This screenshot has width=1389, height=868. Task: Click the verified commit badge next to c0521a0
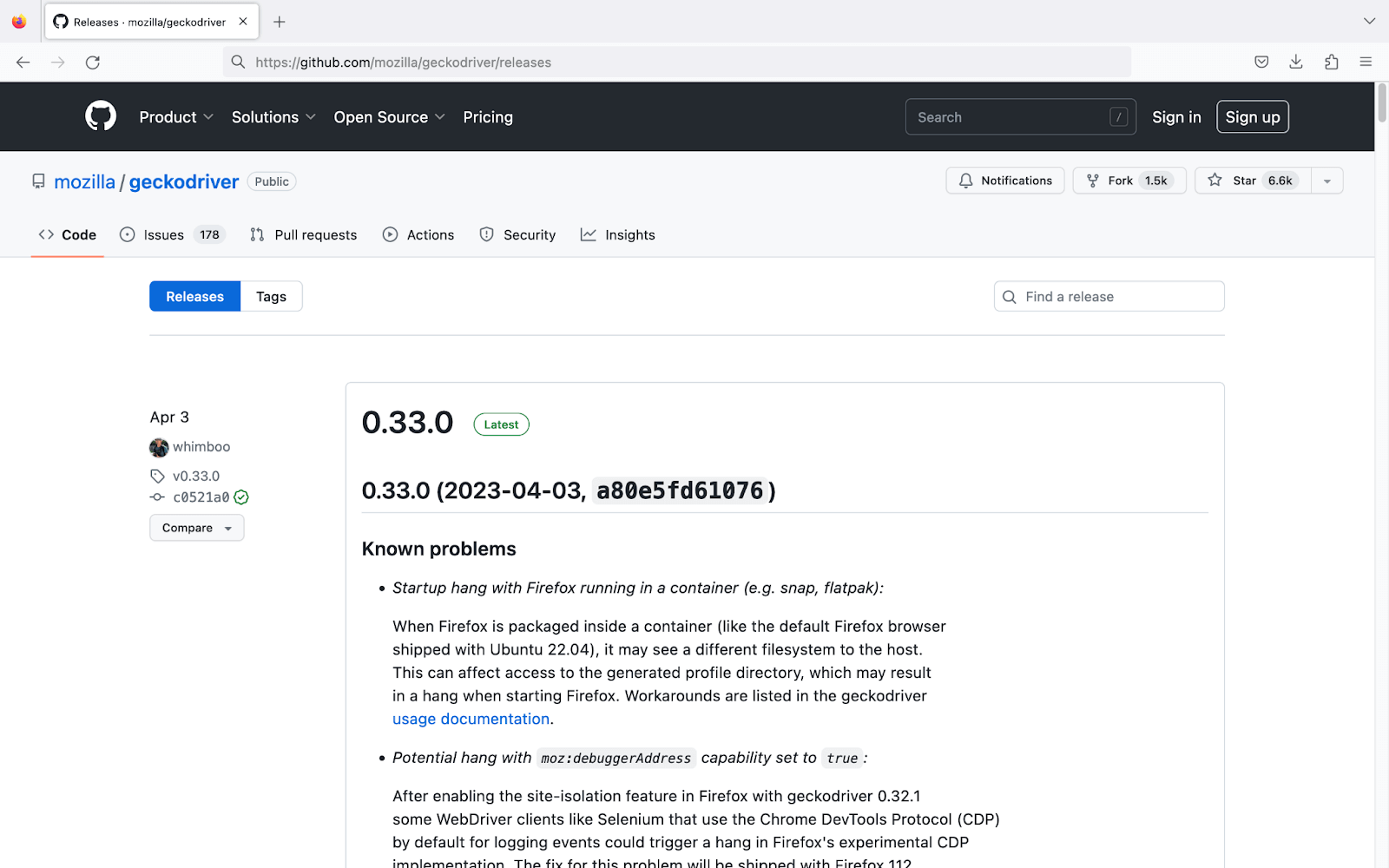pyautogui.click(x=241, y=497)
